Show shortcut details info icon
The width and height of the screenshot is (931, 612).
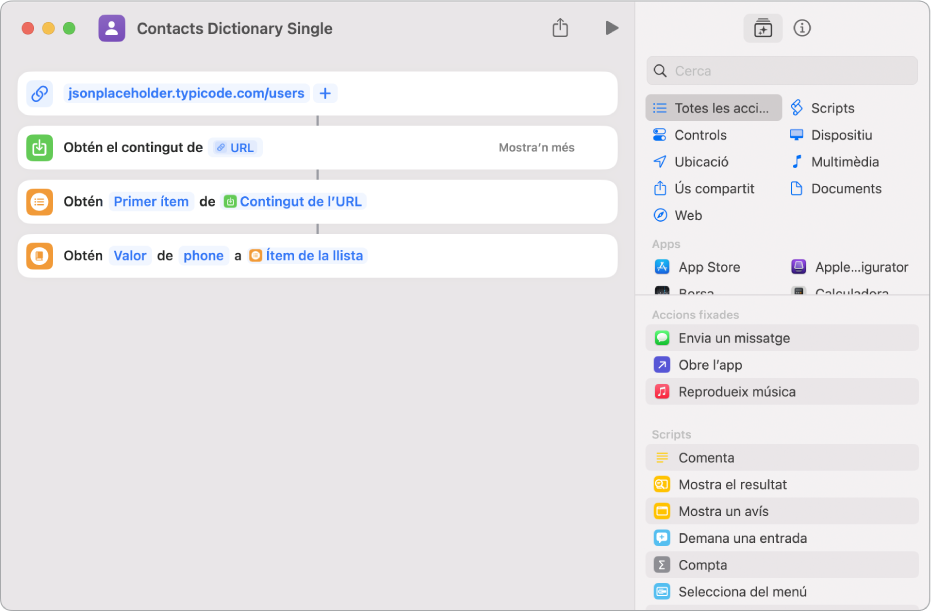click(802, 28)
